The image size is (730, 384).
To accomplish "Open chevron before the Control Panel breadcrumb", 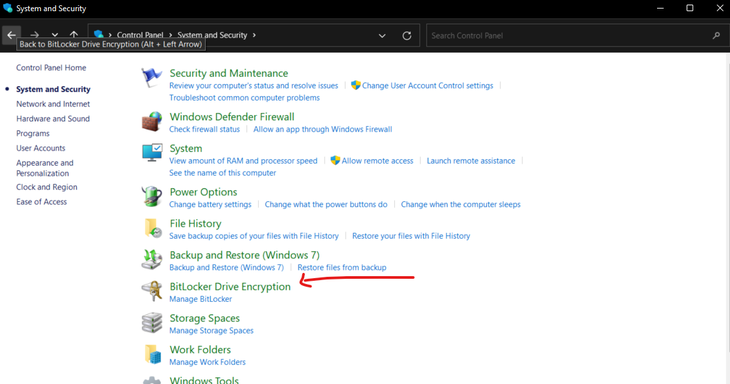I will tap(110, 35).
